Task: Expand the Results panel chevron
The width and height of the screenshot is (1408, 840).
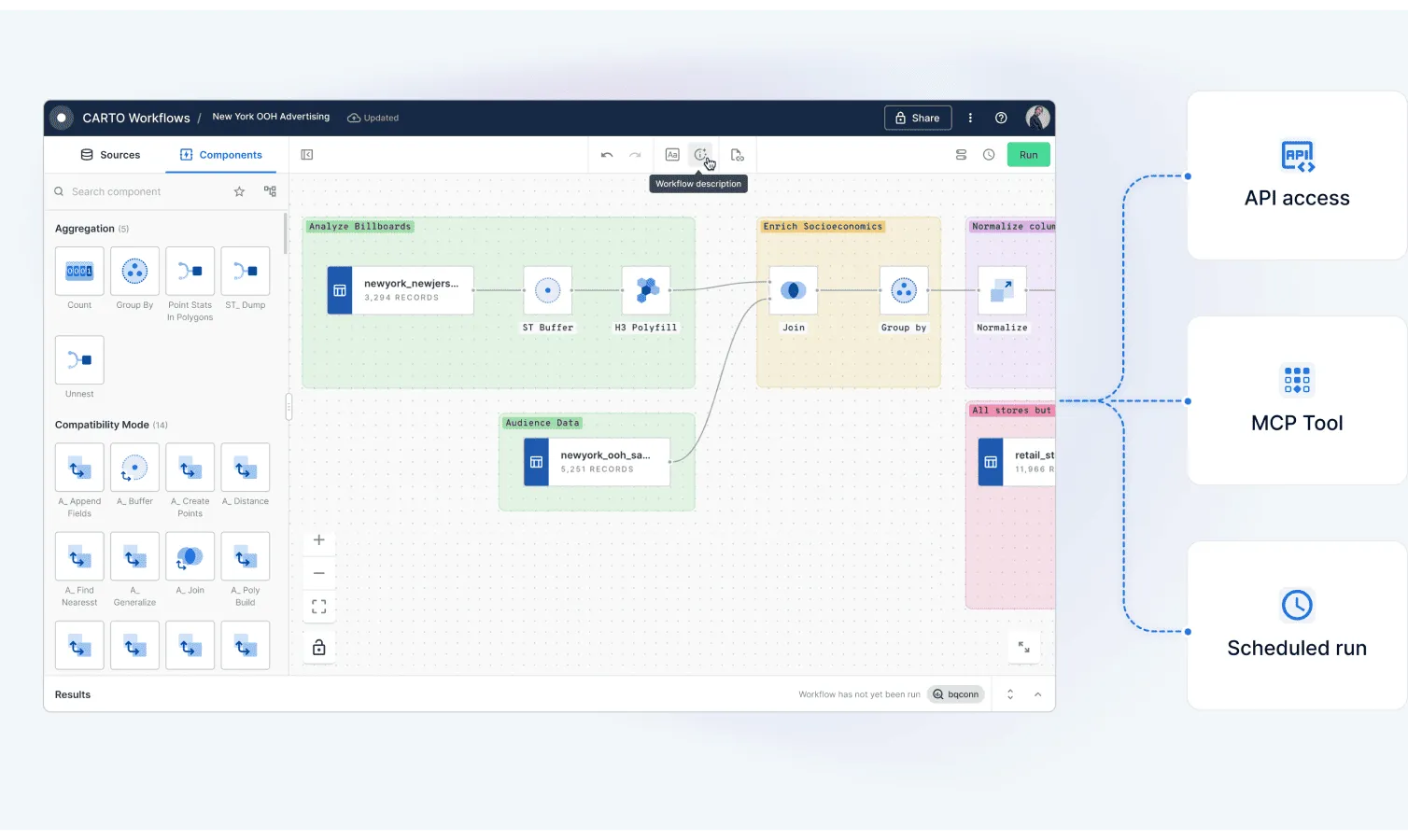Action: tap(1037, 694)
